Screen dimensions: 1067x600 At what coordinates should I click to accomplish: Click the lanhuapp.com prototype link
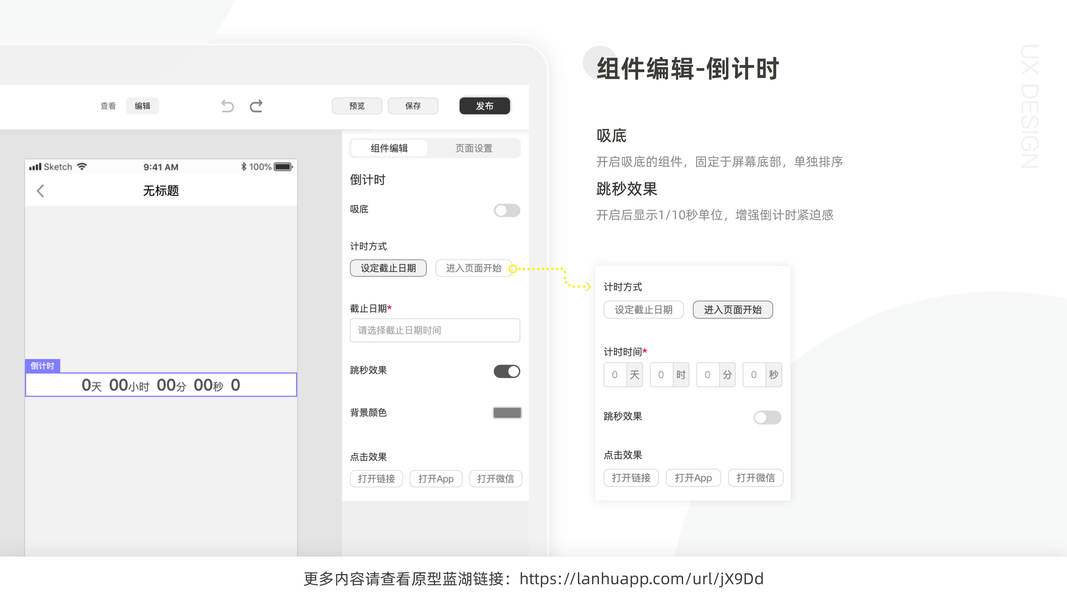tap(641, 579)
